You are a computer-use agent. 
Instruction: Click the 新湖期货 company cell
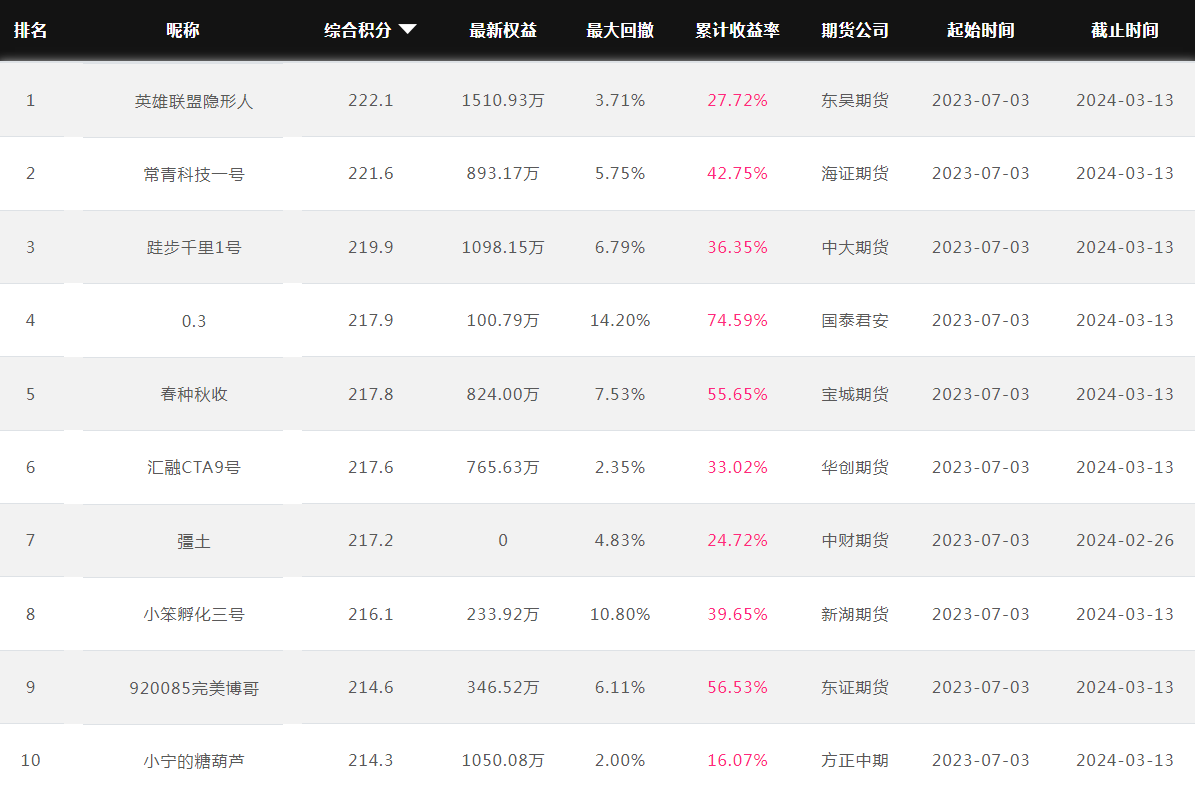(855, 614)
